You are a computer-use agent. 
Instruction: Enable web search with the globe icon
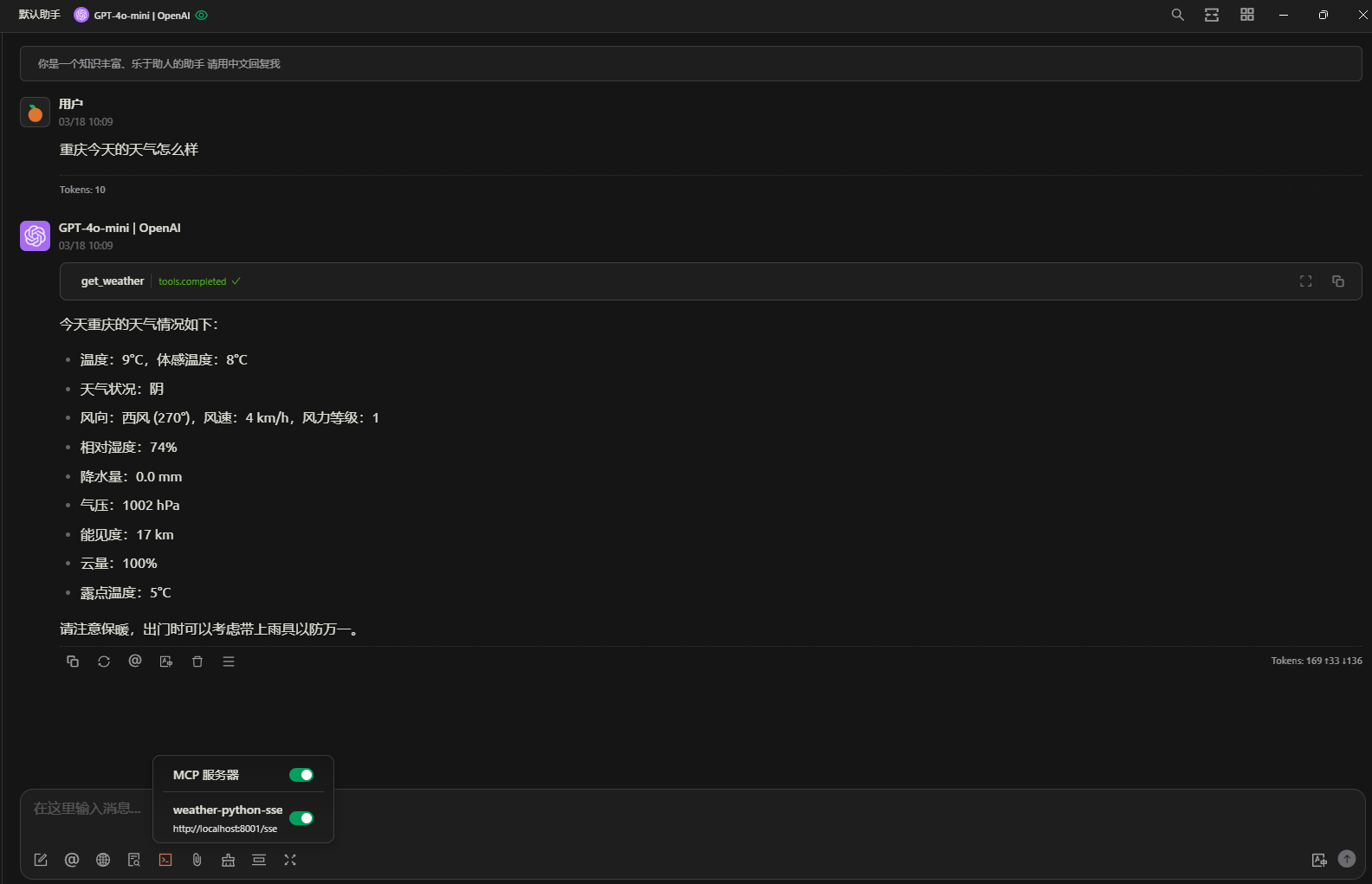coord(103,860)
